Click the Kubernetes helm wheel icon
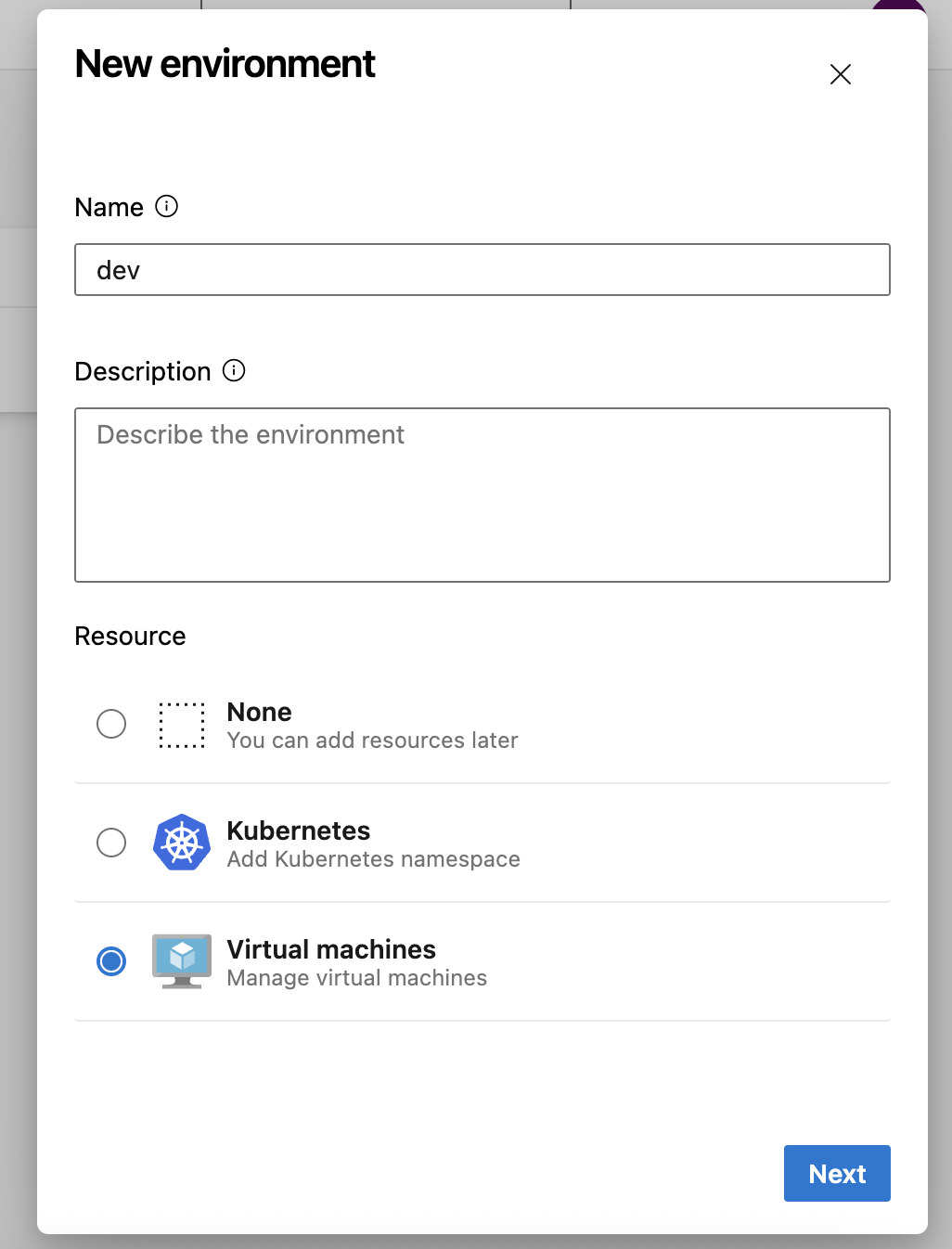952x1249 pixels. point(182,843)
